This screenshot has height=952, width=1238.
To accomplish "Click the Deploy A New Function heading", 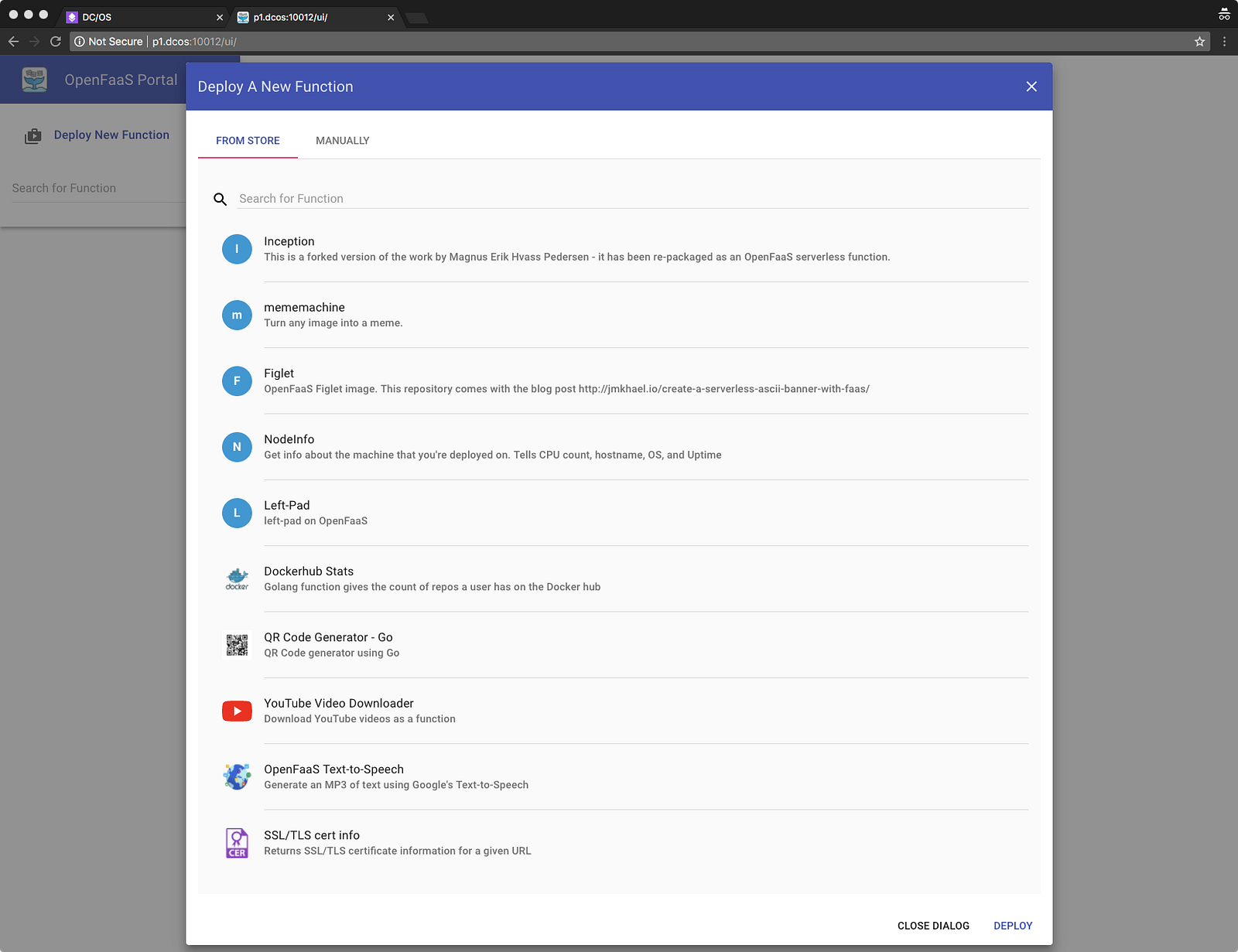I will coord(275,87).
